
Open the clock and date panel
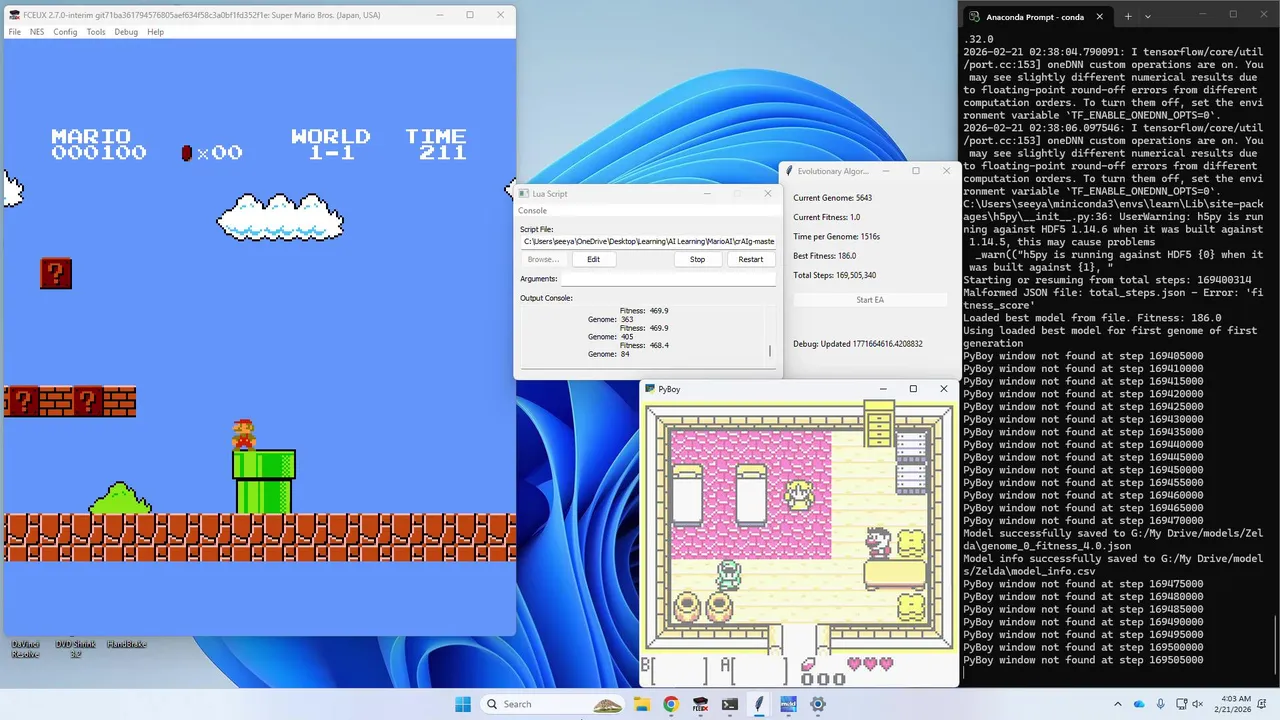1235,704
